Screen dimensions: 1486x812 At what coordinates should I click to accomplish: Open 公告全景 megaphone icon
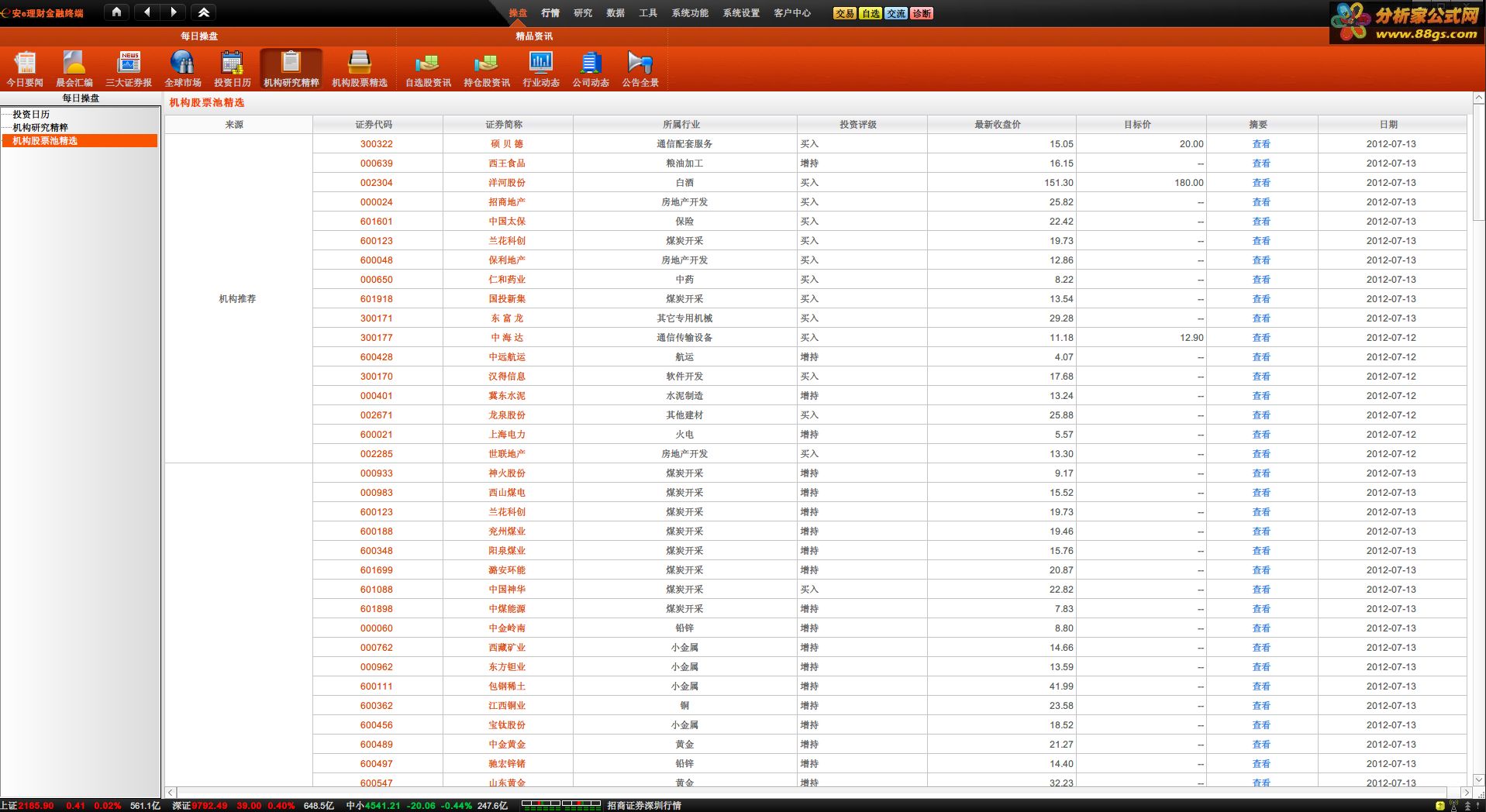point(640,69)
